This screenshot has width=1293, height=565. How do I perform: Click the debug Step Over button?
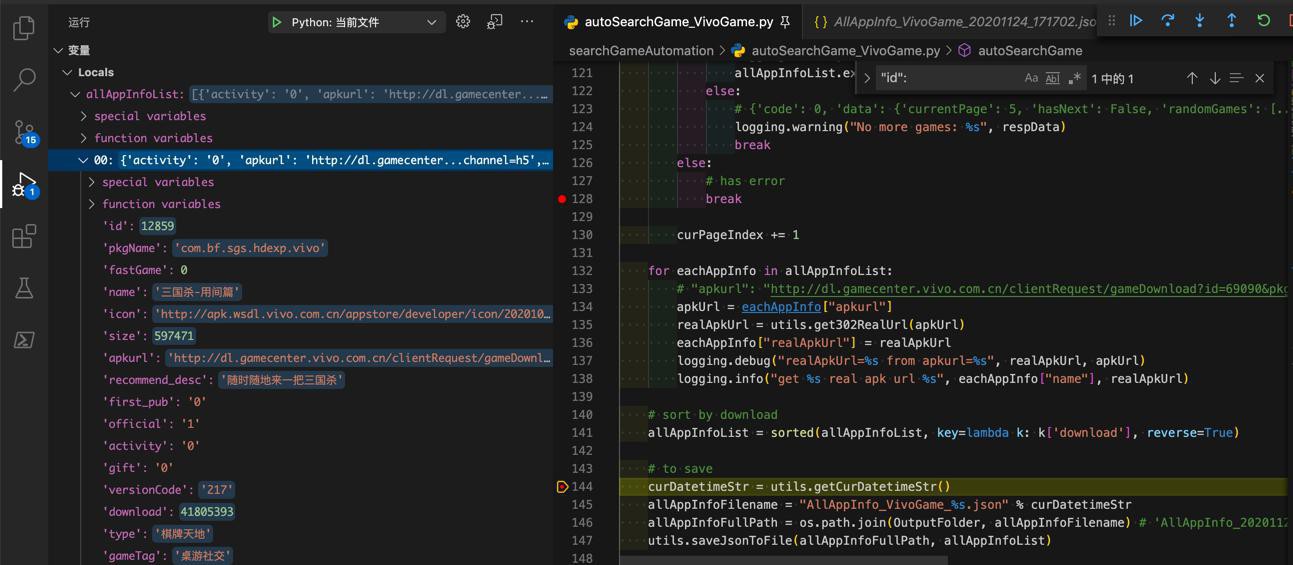pos(1168,21)
